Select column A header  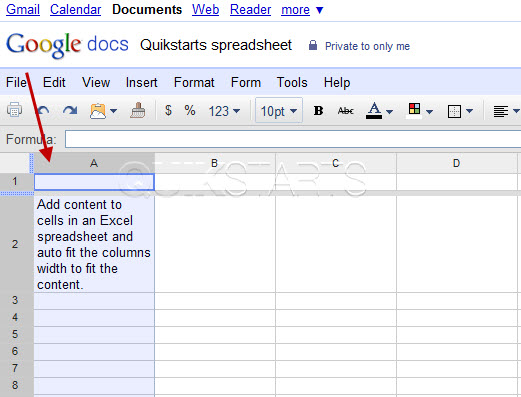pos(94,163)
